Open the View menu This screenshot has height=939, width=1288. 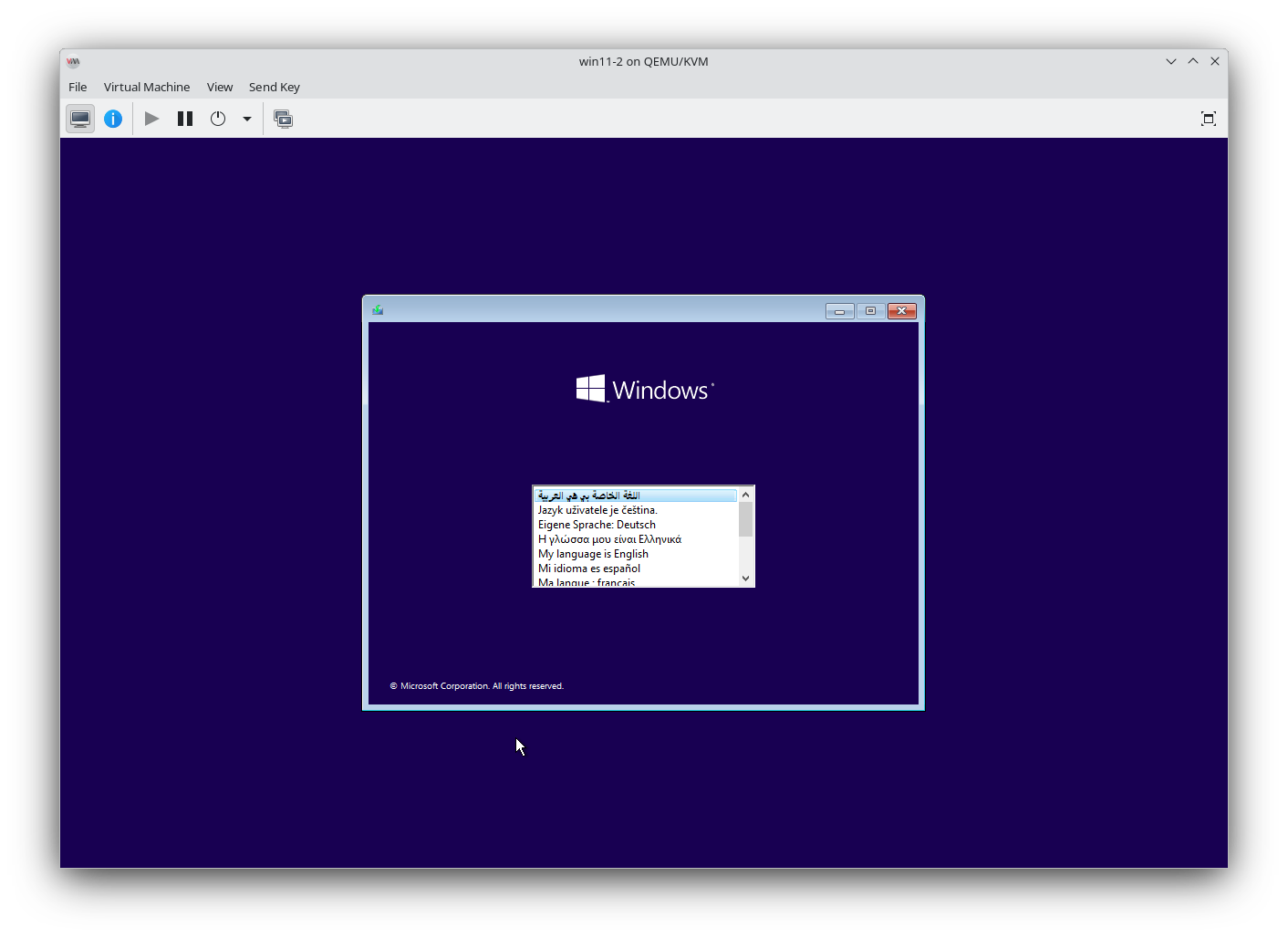(220, 87)
